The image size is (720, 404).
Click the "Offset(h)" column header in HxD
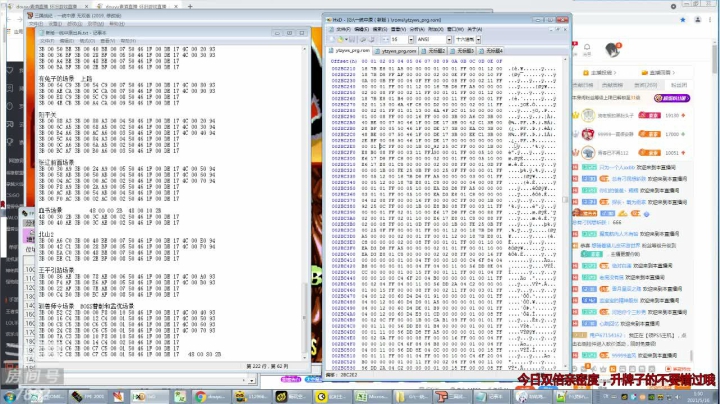click(x=343, y=61)
